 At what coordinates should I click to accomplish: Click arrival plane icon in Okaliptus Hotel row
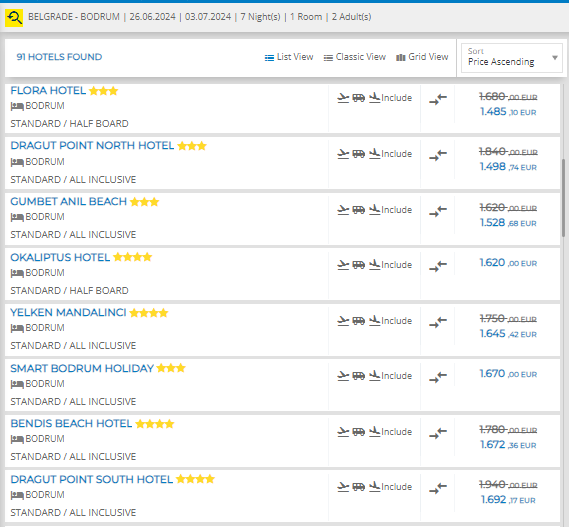click(x=374, y=265)
